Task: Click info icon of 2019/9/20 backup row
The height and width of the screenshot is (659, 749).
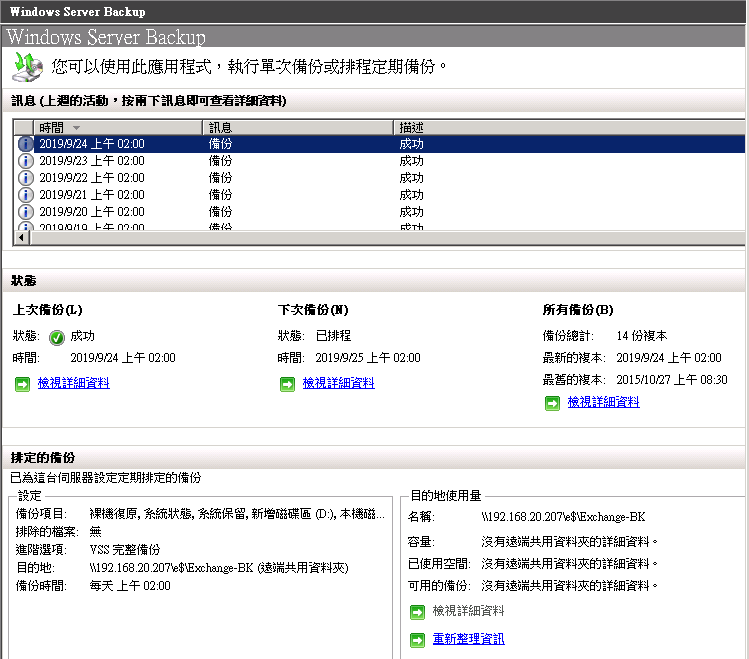Action: click(x=26, y=212)
